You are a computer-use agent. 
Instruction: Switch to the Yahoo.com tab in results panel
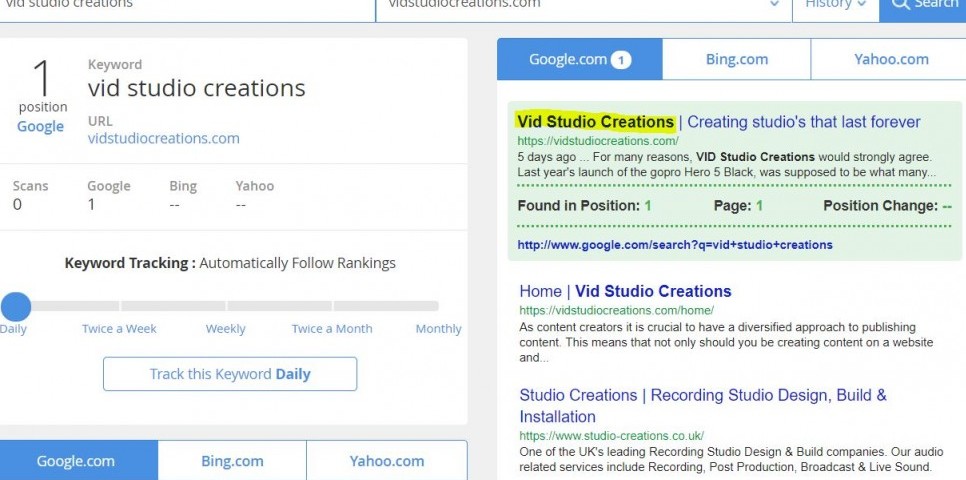click(890, 59)
